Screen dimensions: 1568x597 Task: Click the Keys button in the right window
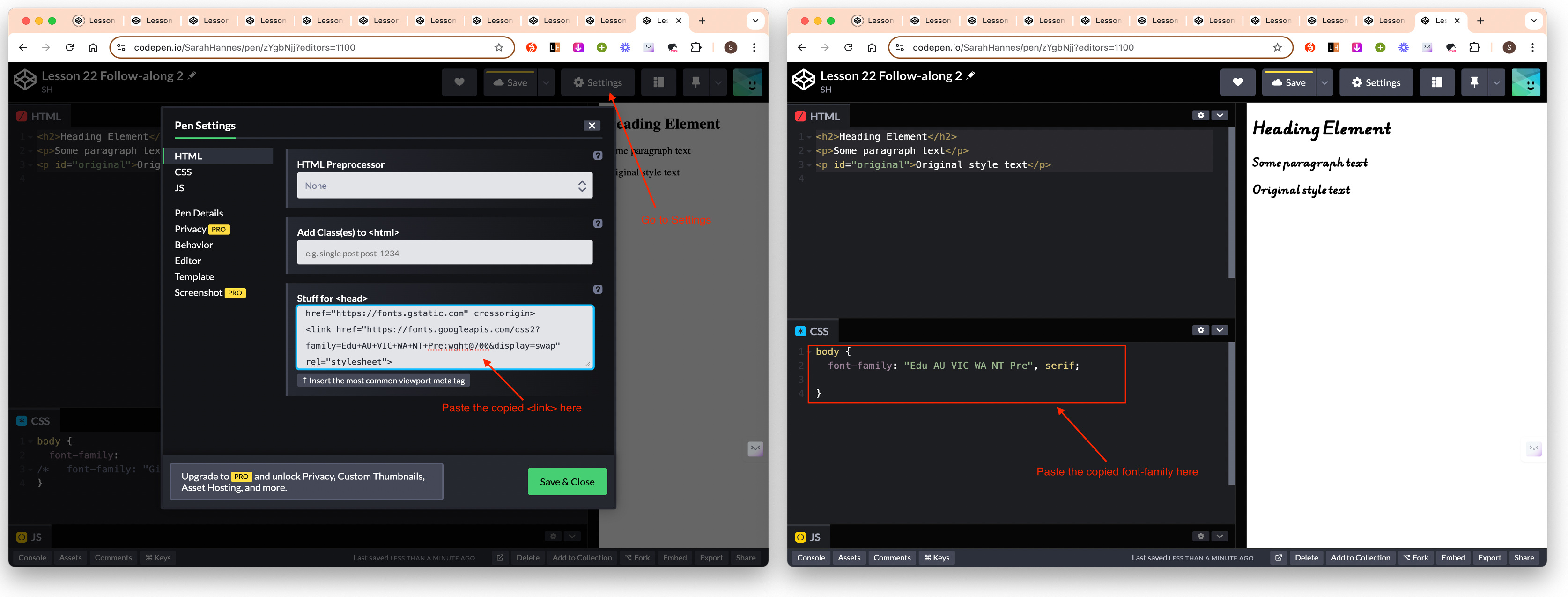coord(937,558)
